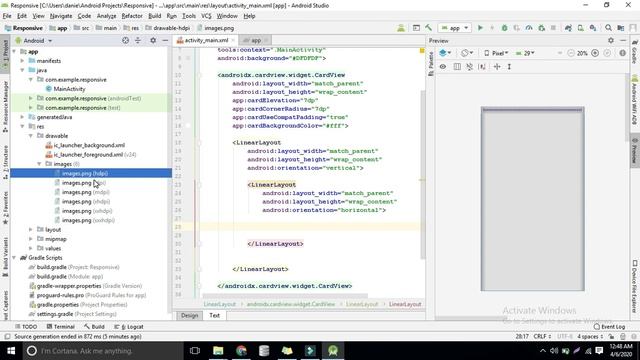Click CRLF line separator in status bar
Viewport: 640px width, 360px height.
(542, 337)
